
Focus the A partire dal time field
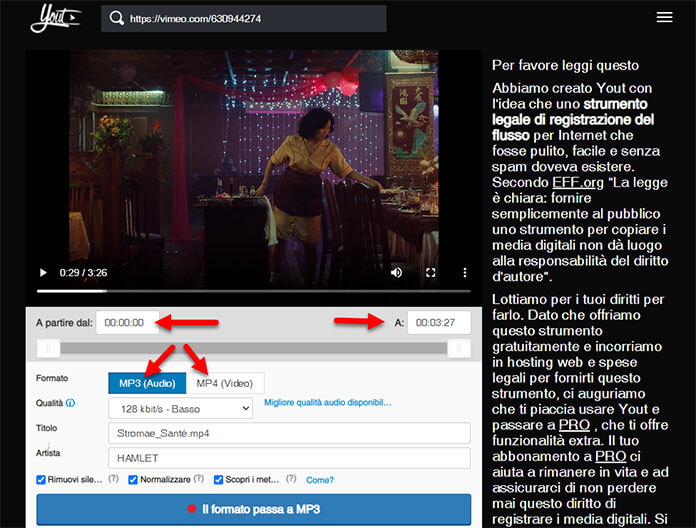point(127,323)
